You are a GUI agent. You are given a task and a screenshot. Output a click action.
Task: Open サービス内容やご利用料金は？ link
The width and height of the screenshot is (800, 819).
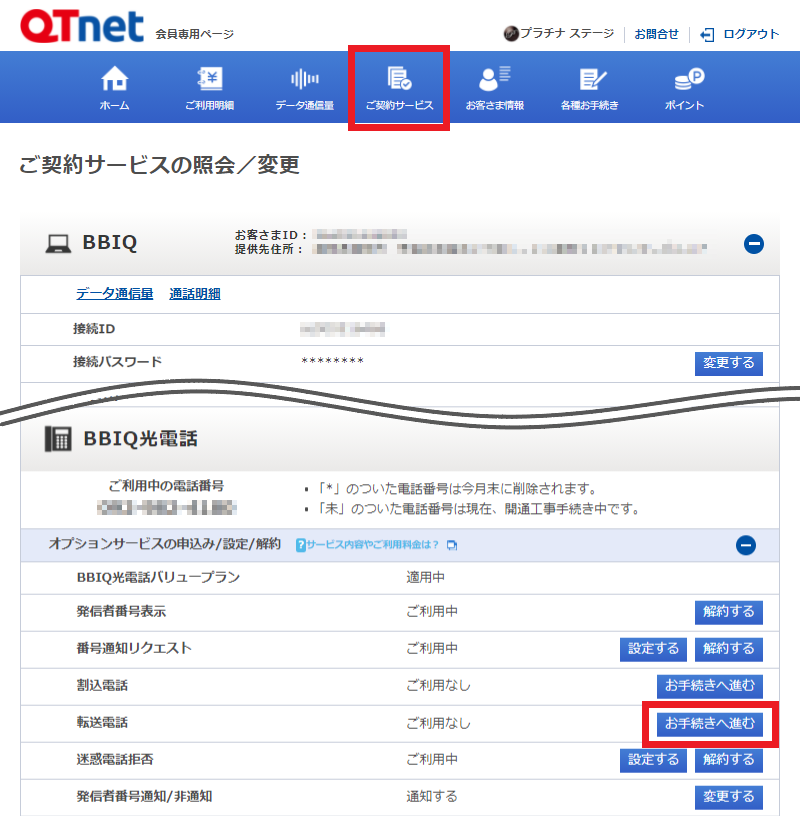click(372, 545)
